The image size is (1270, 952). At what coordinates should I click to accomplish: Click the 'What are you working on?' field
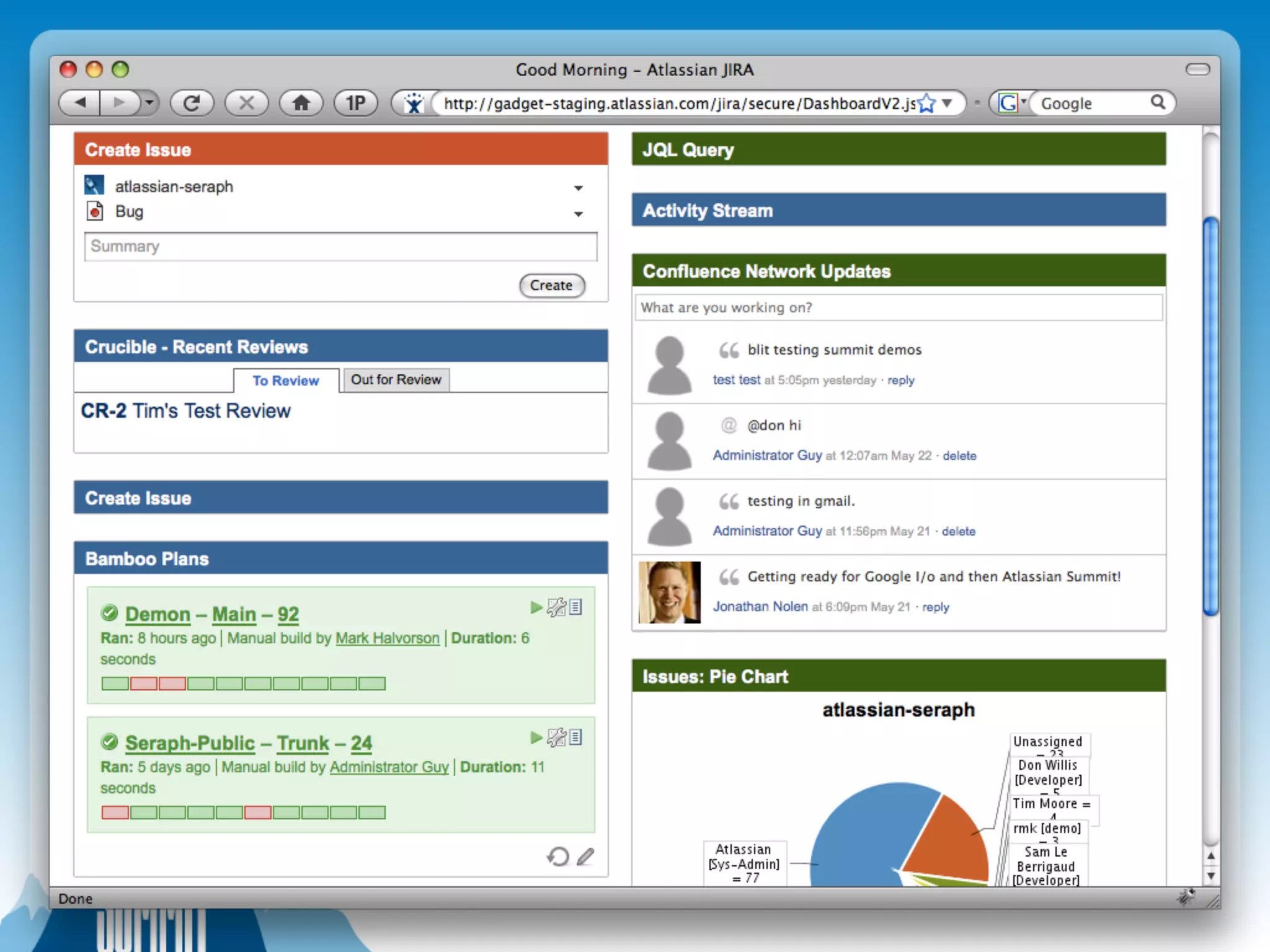coord(899,307)
